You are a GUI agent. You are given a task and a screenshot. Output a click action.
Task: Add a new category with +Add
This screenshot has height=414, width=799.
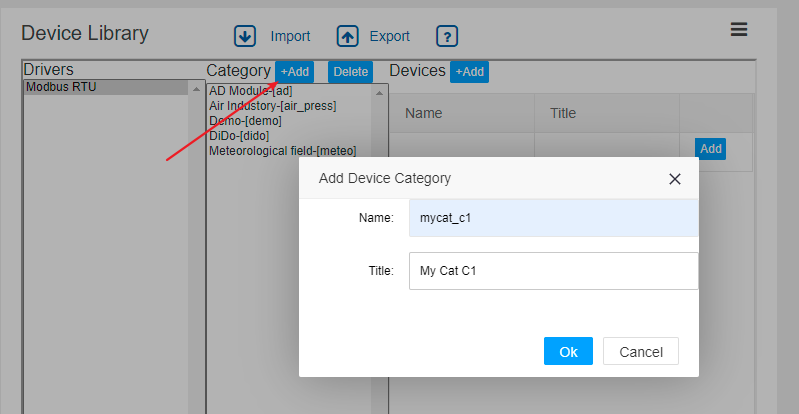(x=295, y=72)
